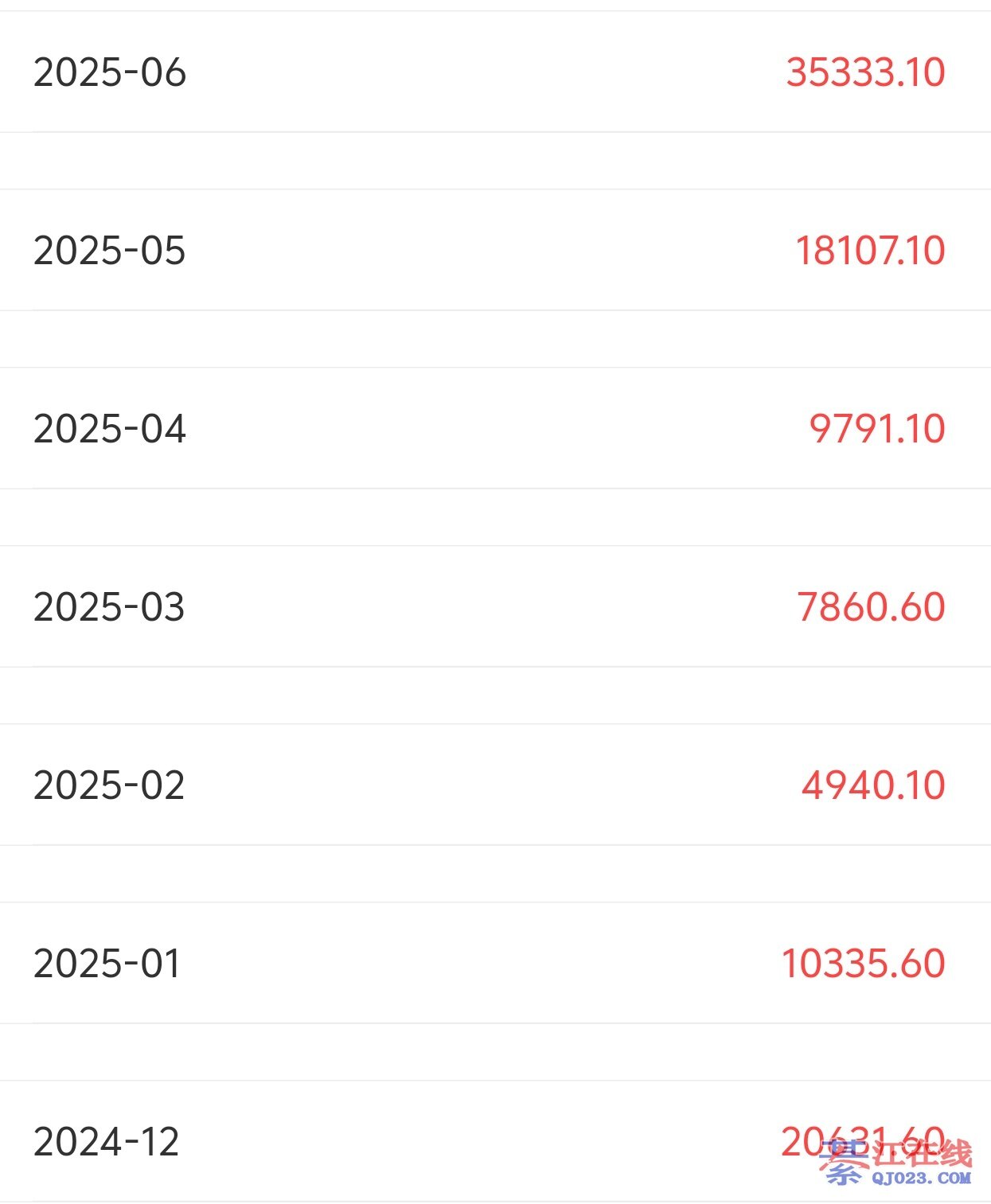Image resolution: width=991 pixels, height=1204 pixels.
Task: Click the QJ023.COM watermark link
Action: point(921,1179)
